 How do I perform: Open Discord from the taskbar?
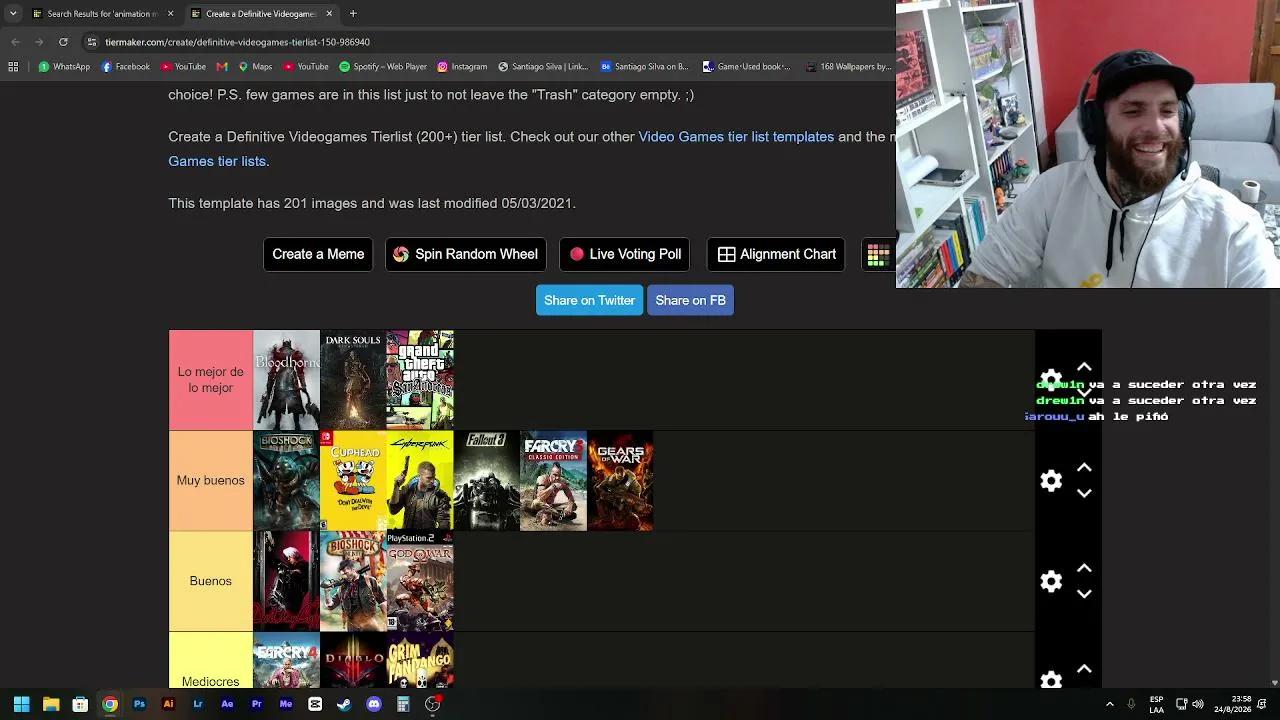pyautogui.click(x=374, y=704)
